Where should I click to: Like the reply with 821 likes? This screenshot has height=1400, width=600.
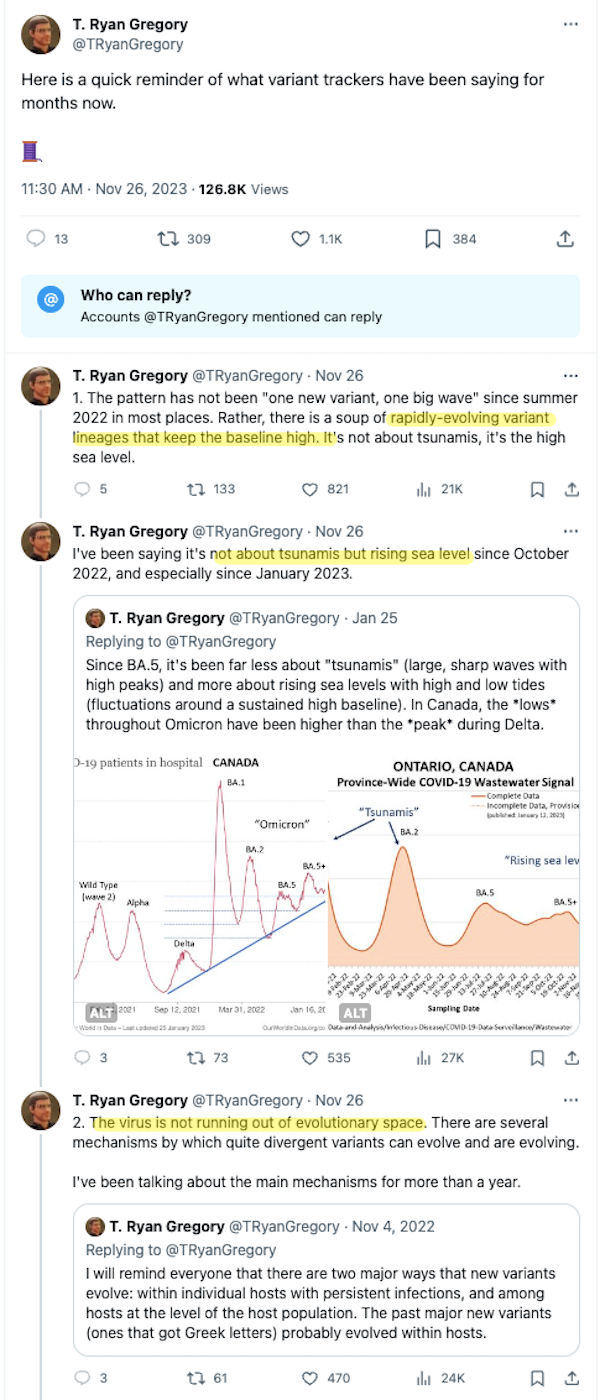pos(310,489)
